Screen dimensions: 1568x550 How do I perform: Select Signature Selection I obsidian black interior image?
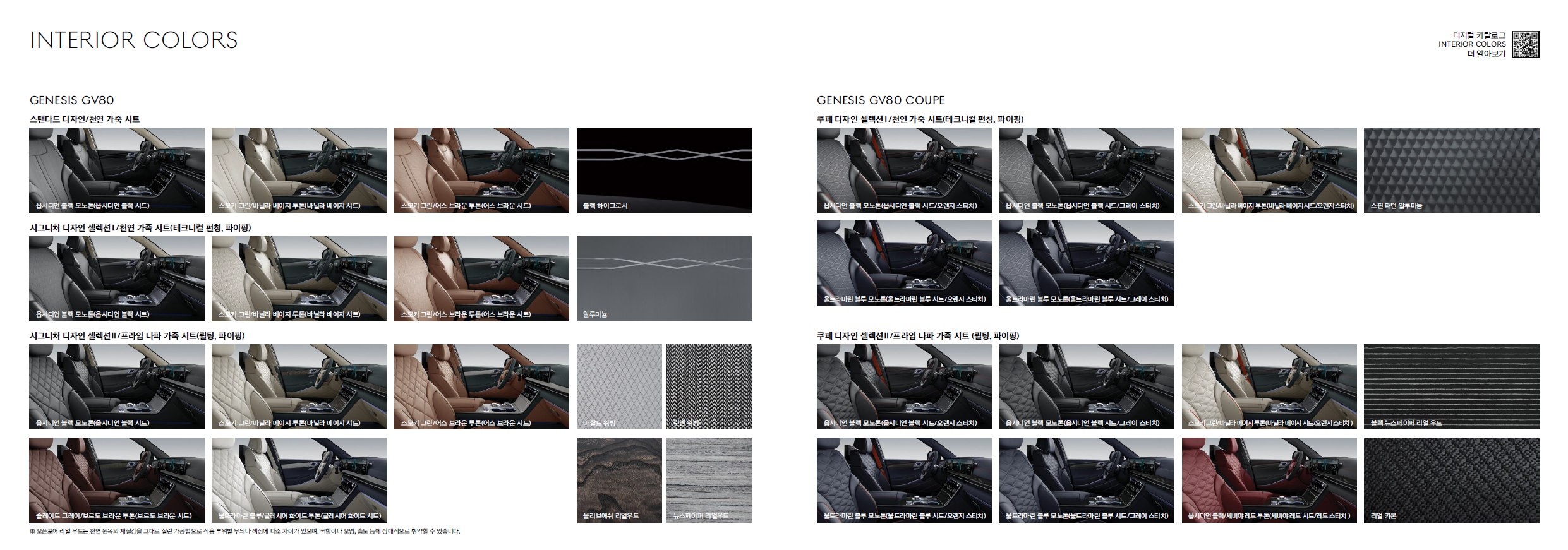click(117, 278)
